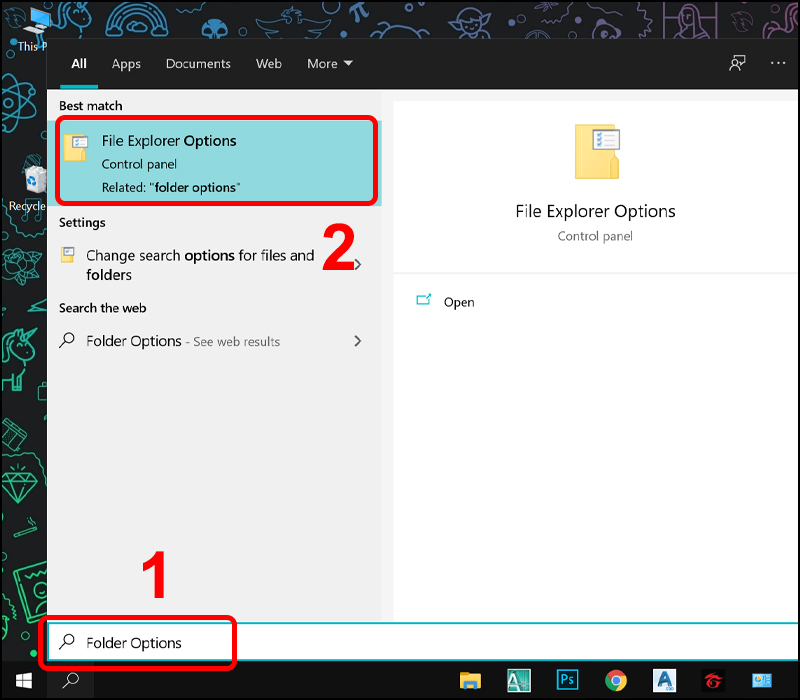800x700 pixels.
Task: Click the File Explorer Options title in preview pane
Action: pyautogui.click(x=595, y=211)
